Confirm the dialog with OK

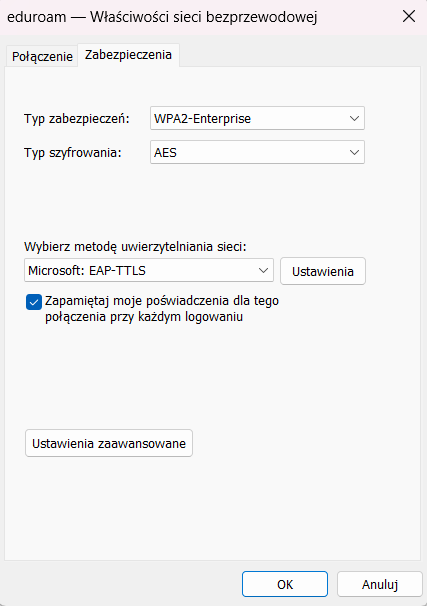click(285, 584)
